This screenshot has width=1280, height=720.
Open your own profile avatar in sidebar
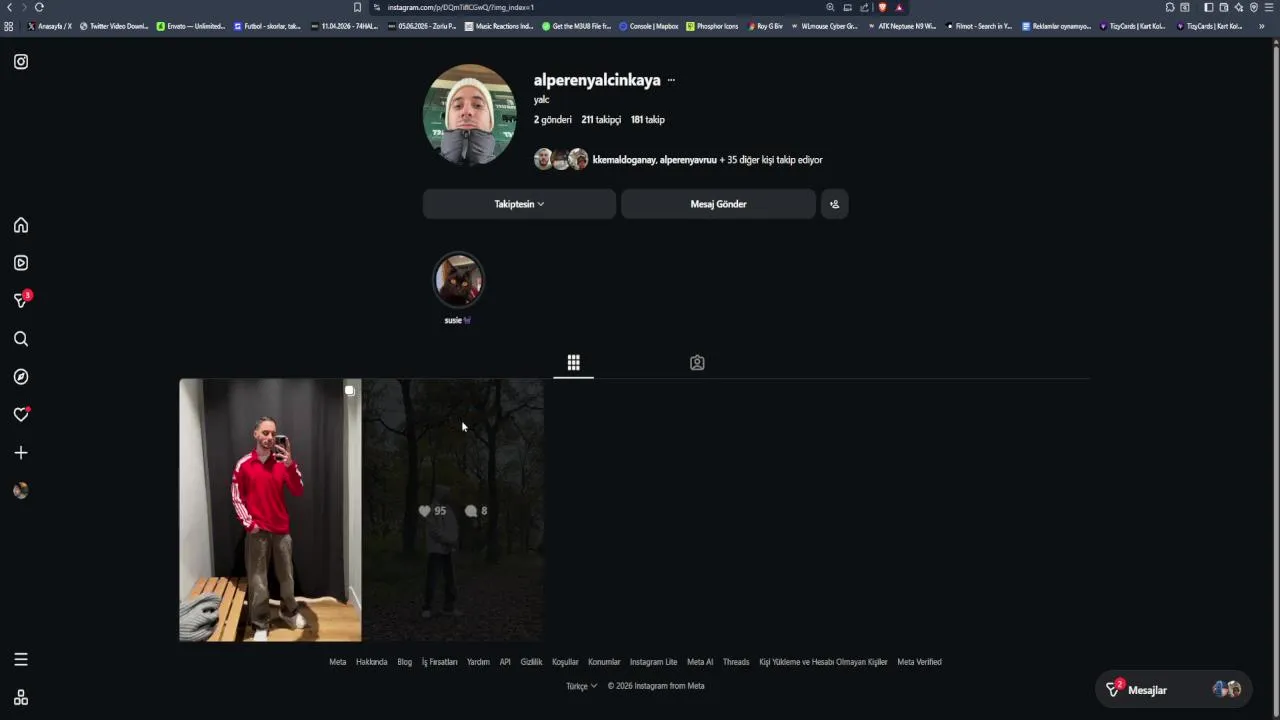[21, 491]
